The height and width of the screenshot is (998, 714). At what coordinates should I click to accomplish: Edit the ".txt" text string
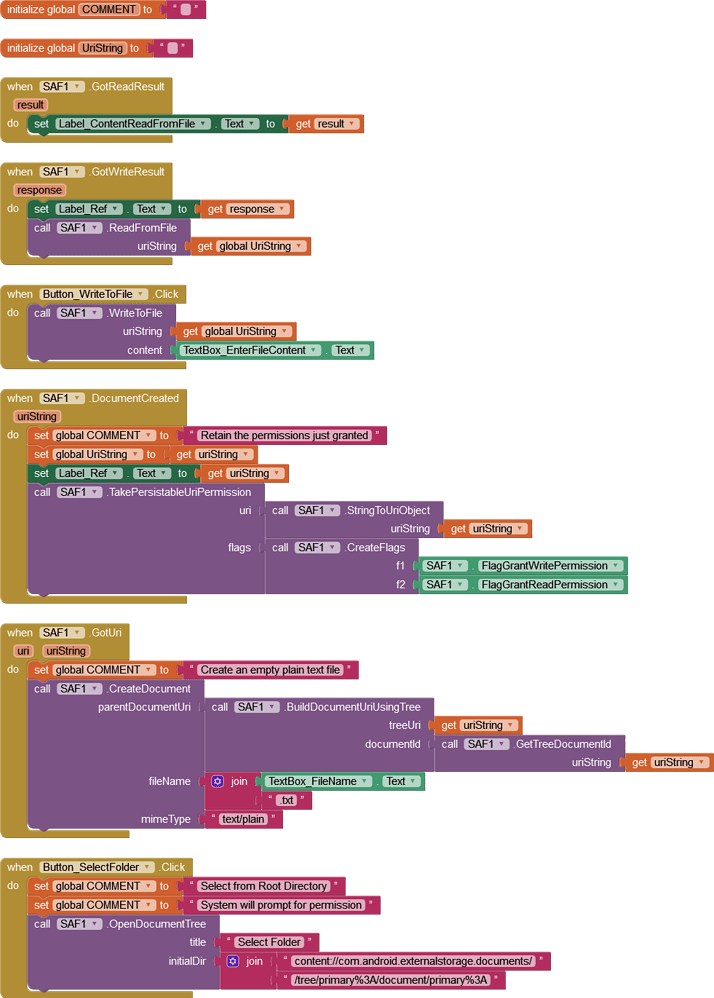click(x=288, y=801)
